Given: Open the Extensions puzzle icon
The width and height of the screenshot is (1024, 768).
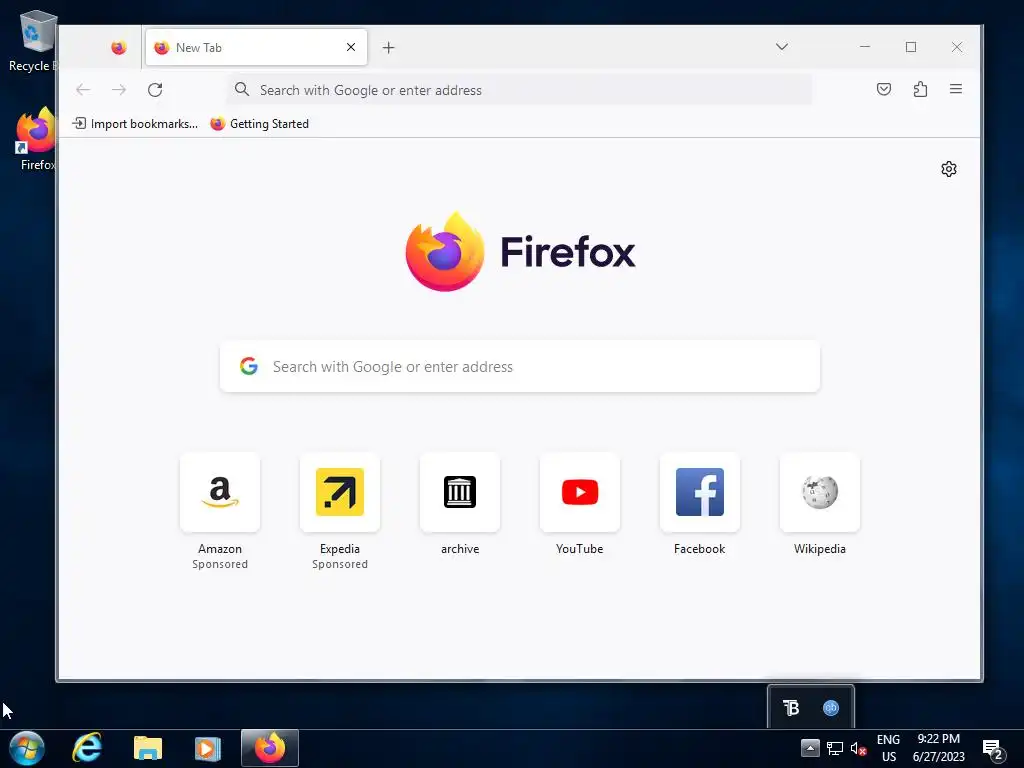Looking at the screenshot, I should pos(920,89).
